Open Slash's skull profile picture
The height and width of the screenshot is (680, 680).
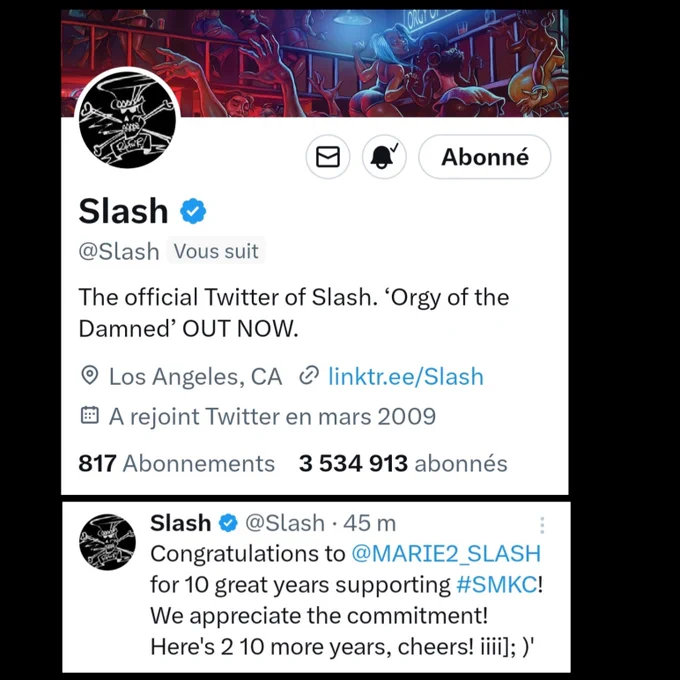128,120
